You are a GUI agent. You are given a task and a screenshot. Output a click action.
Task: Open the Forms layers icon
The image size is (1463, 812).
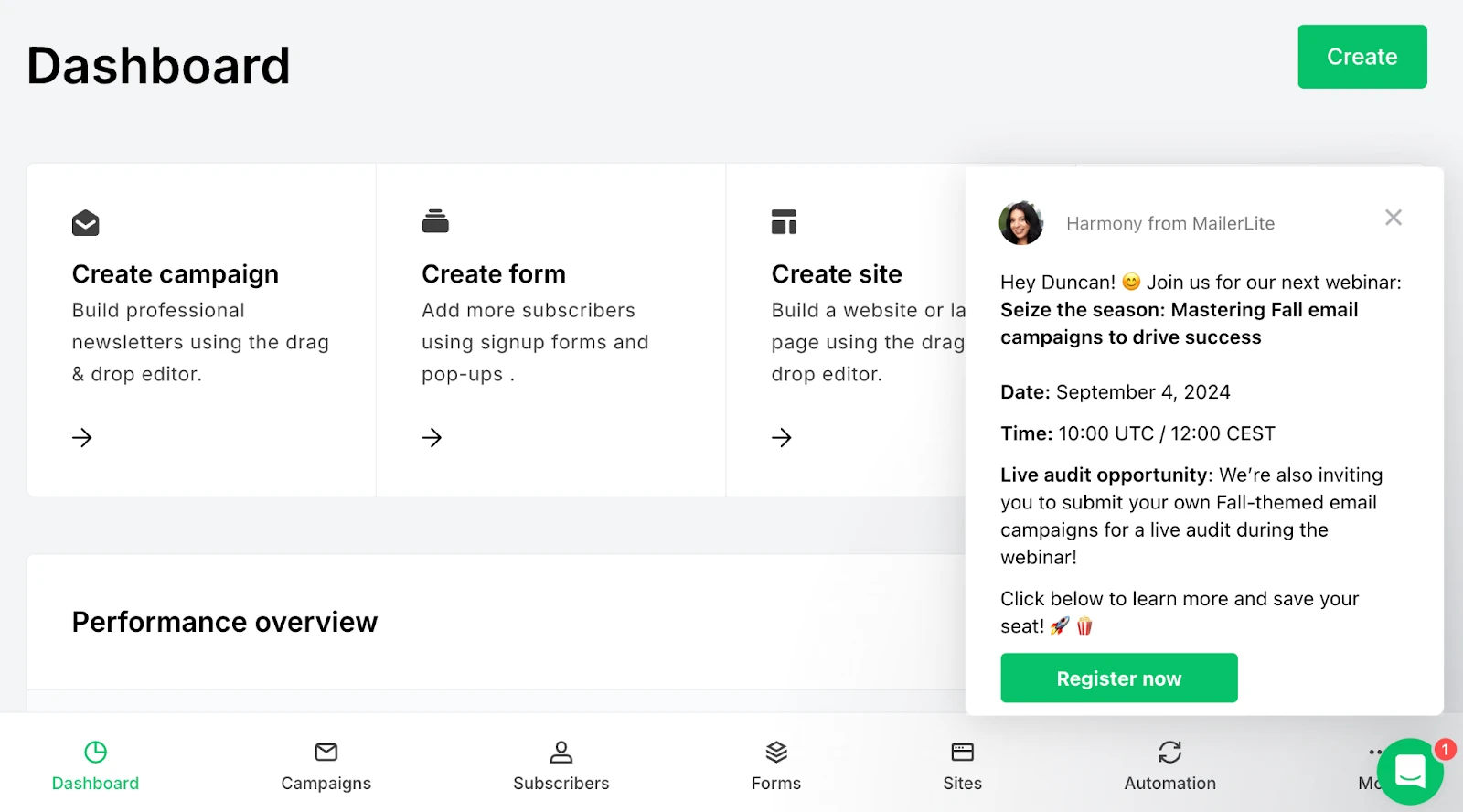[776, 753]
